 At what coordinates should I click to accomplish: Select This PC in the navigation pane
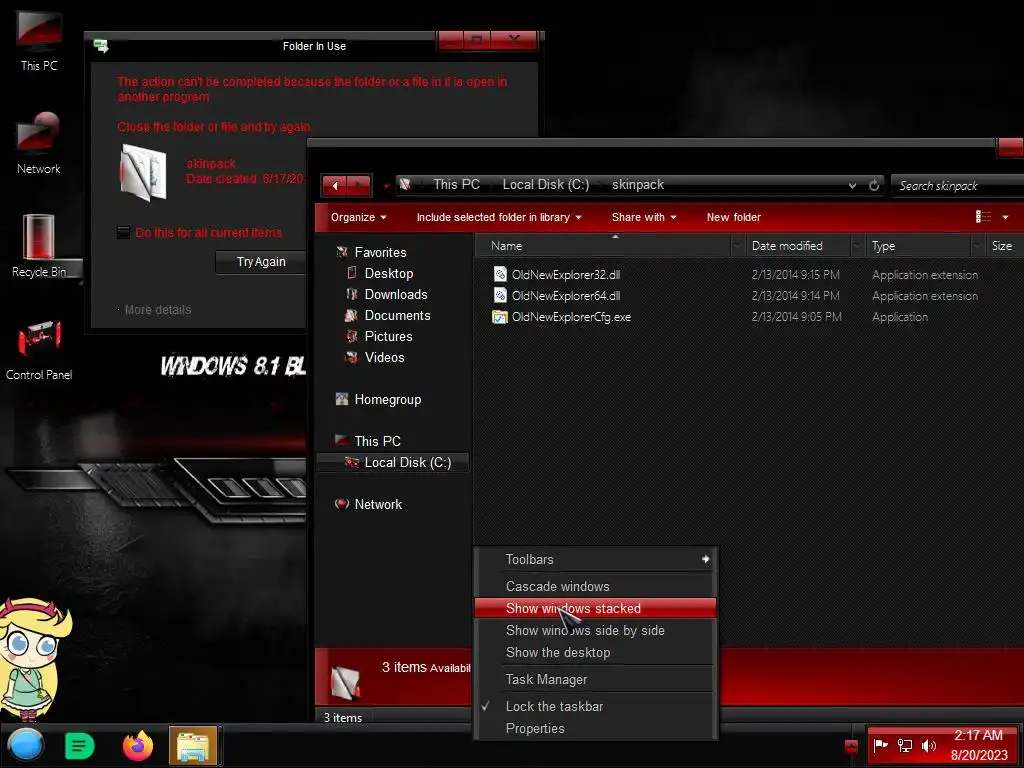(377, 441)
